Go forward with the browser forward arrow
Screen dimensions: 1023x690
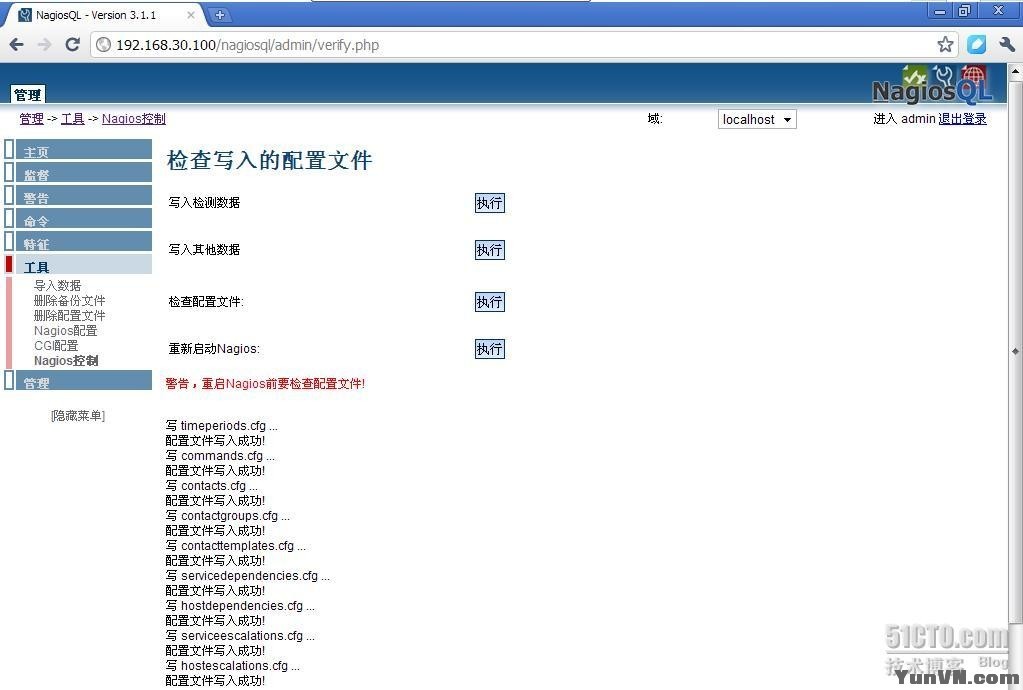(x=44, y=44)
